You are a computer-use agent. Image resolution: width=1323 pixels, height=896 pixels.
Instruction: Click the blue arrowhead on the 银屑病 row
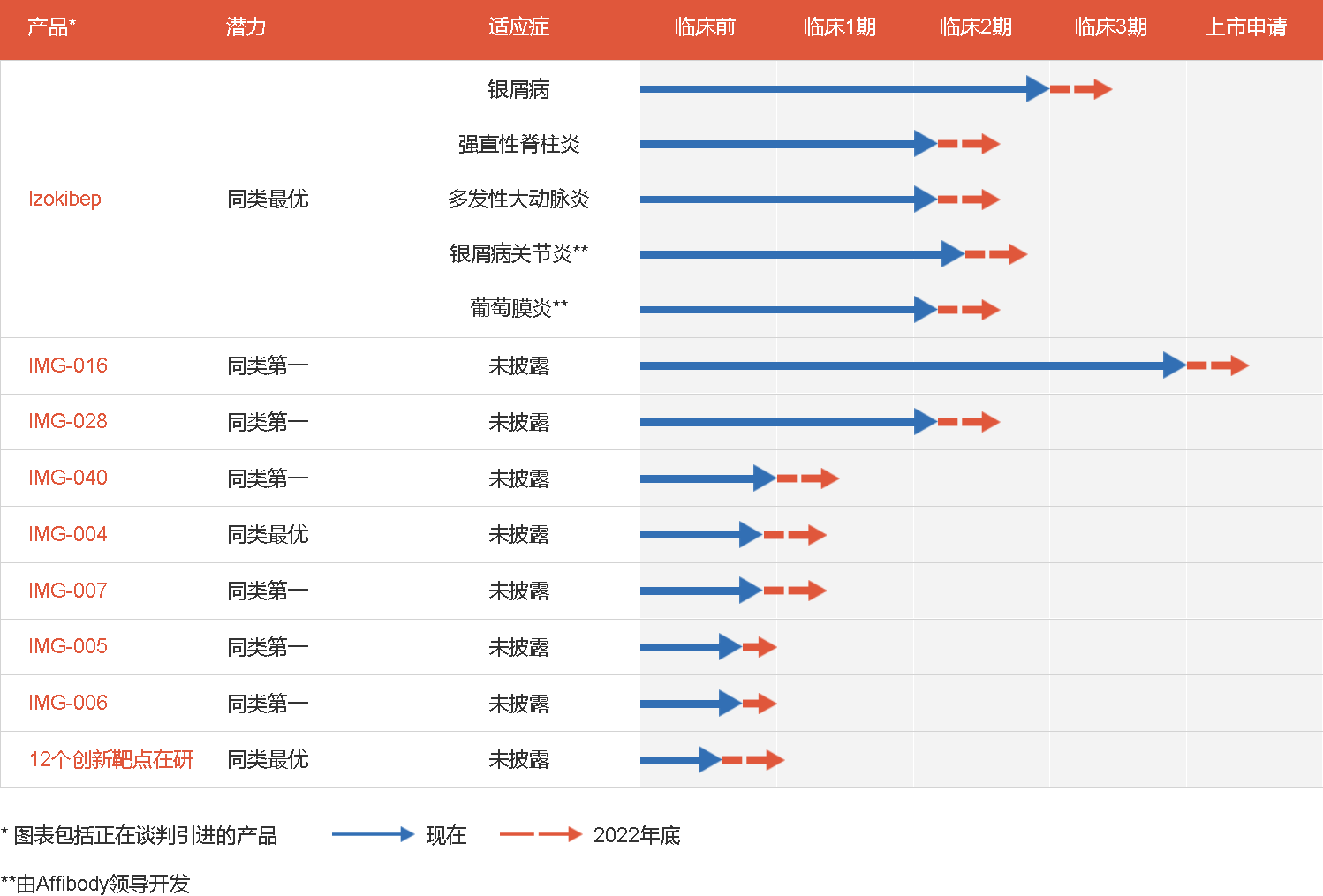[x=1038, y=88]
